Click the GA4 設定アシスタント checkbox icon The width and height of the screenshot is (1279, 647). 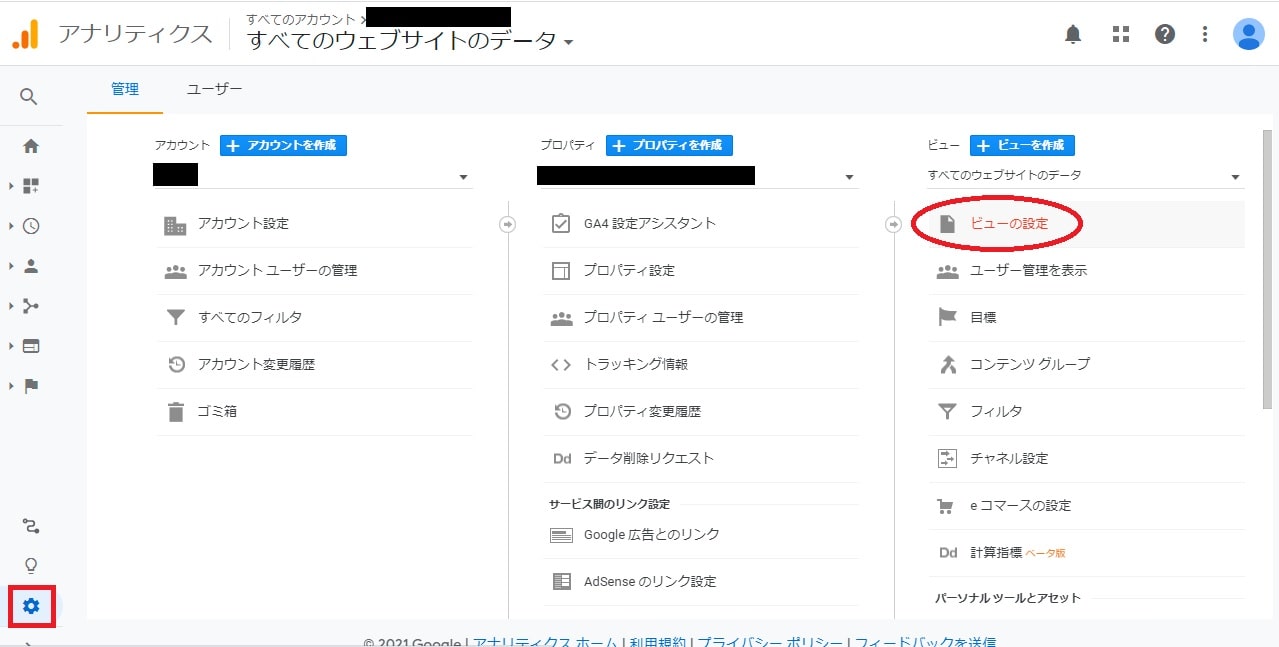click(561, 223)
